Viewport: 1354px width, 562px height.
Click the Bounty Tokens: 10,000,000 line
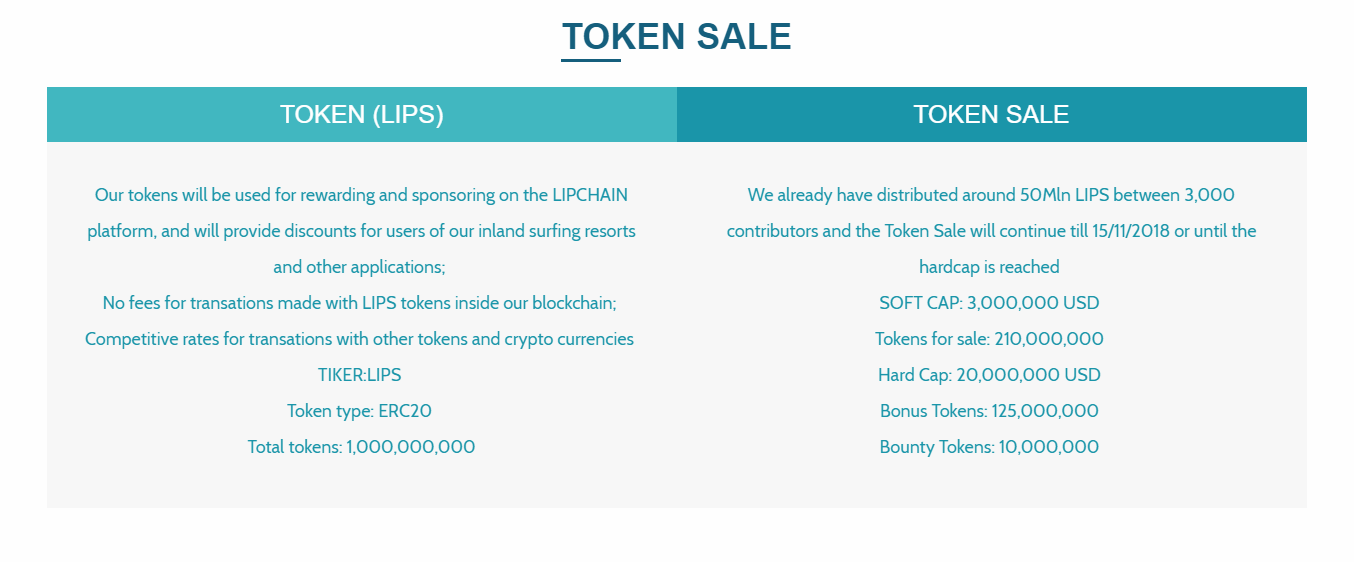coord(989,447)
